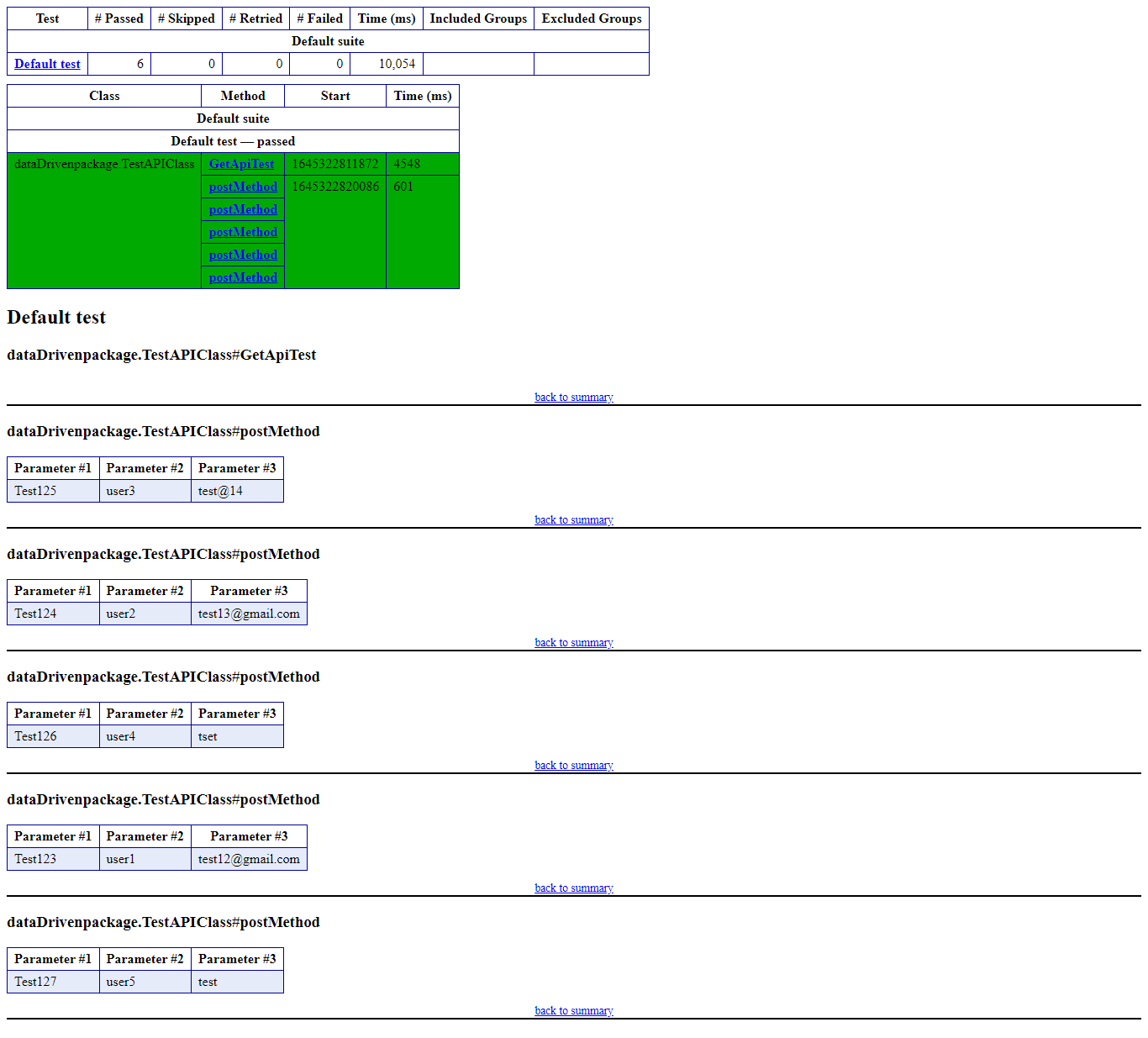This screenshot has width=1148, height=1038.
Task: Click parameter value tset
Action: click(x=208, y=736)
